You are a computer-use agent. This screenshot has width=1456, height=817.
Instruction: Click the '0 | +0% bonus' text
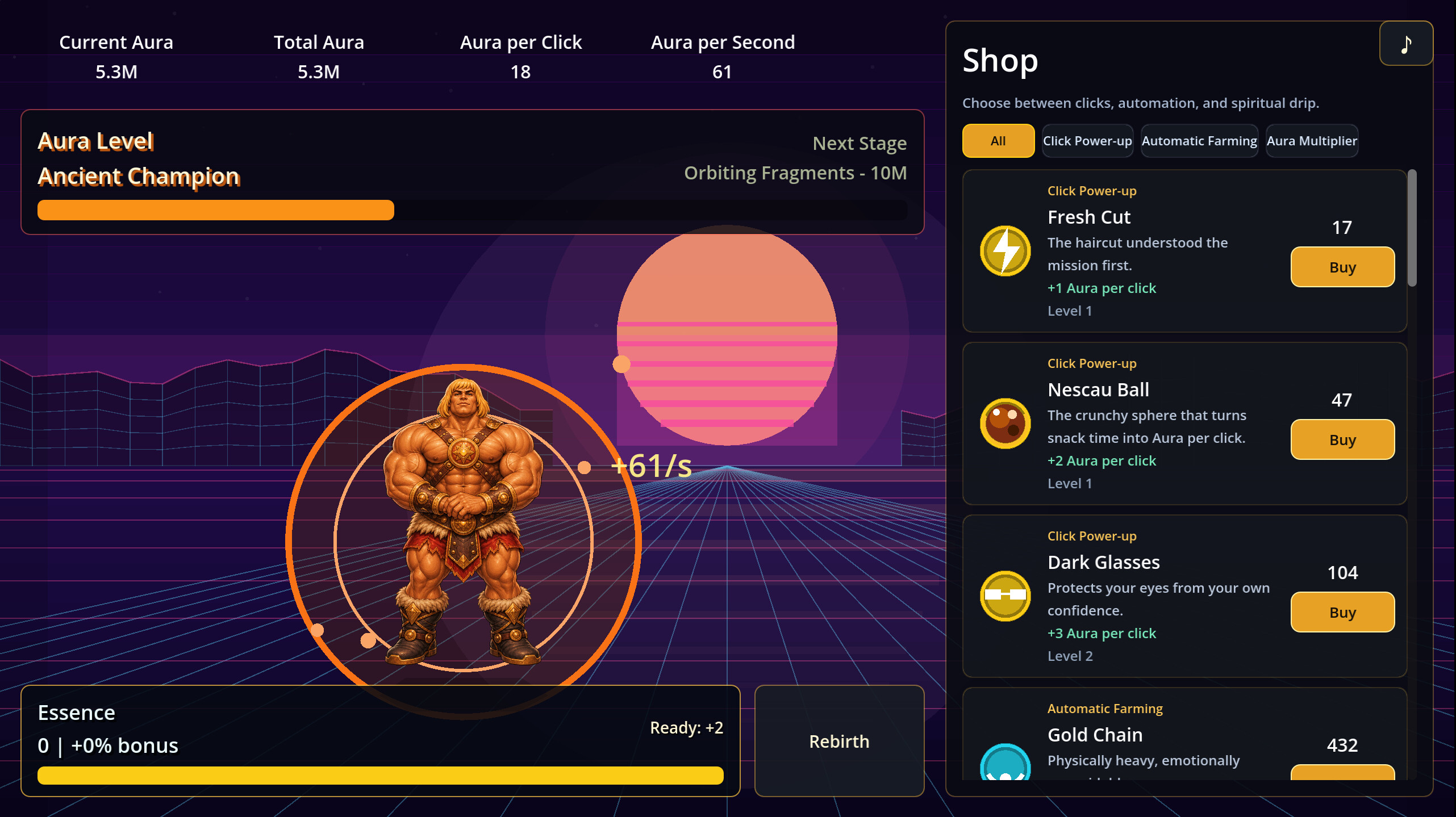point(108,745)
